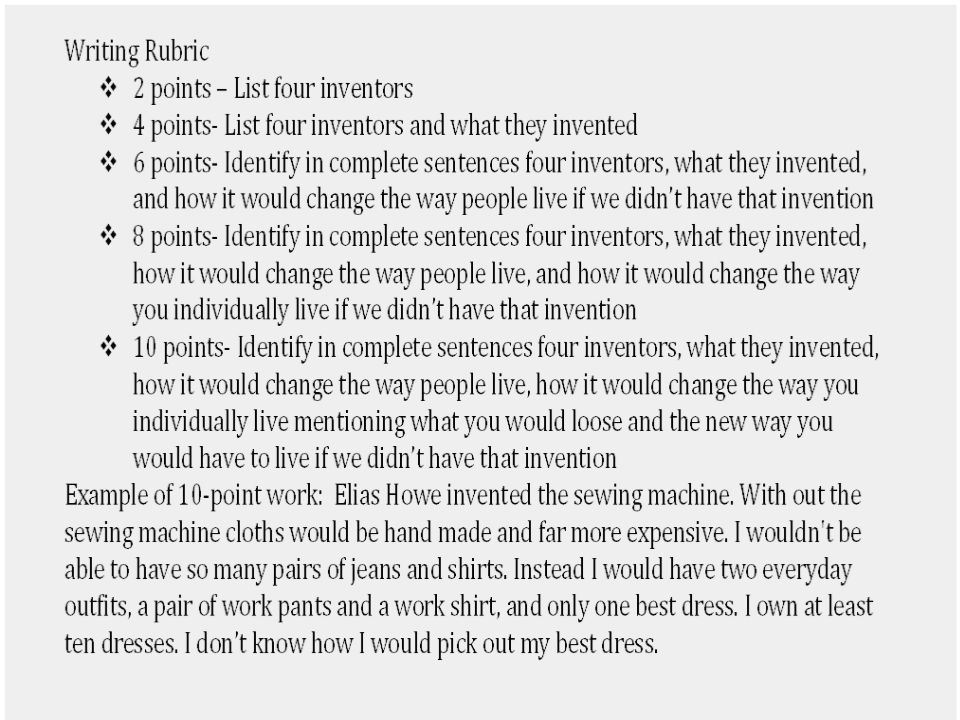Click 'you individually live' in the 8 points item
Viewport: 960px width, 720px height.
(231, 311)
